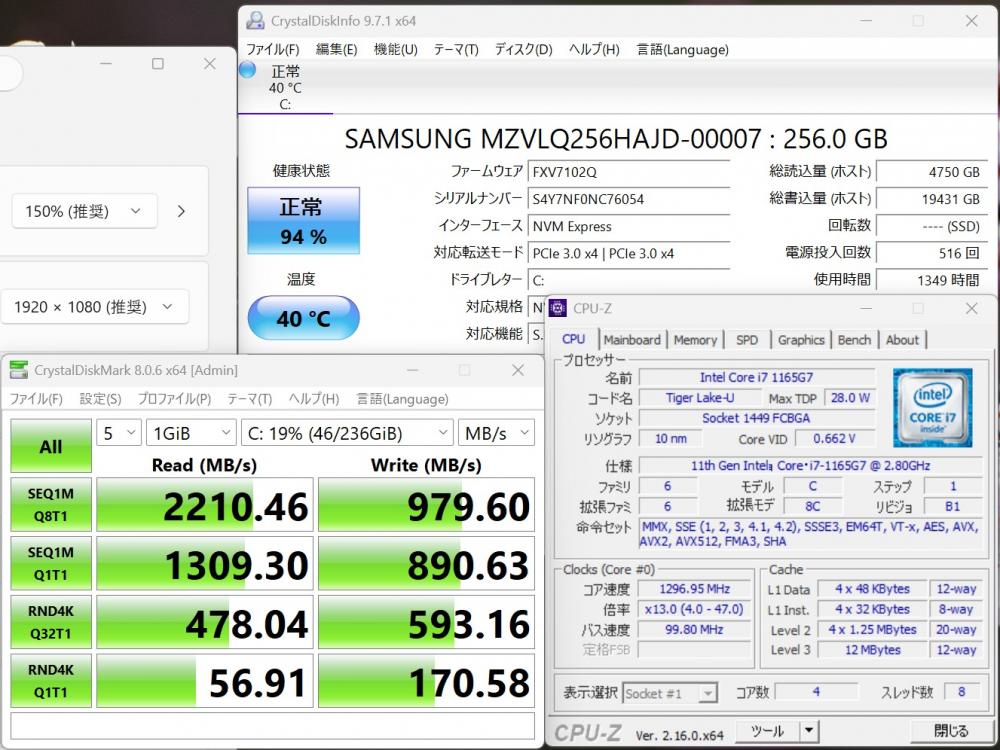The width and height of the screenshot is (1000, 750).
Task: Open 編集(E) menu in CrystalDiskInfo
Action: [x=336, y=50]
